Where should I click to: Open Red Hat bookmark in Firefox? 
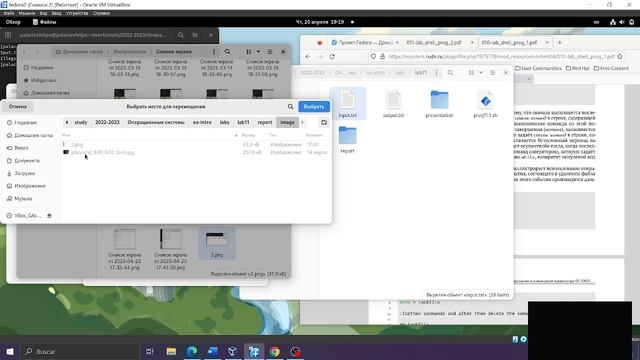pyautogui.click(x=578, y=69)
